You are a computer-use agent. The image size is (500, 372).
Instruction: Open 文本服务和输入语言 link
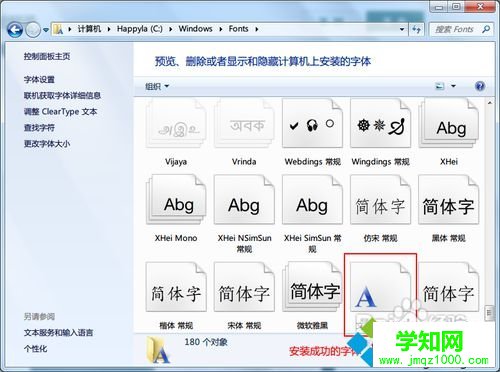click(x=58, y=333)
